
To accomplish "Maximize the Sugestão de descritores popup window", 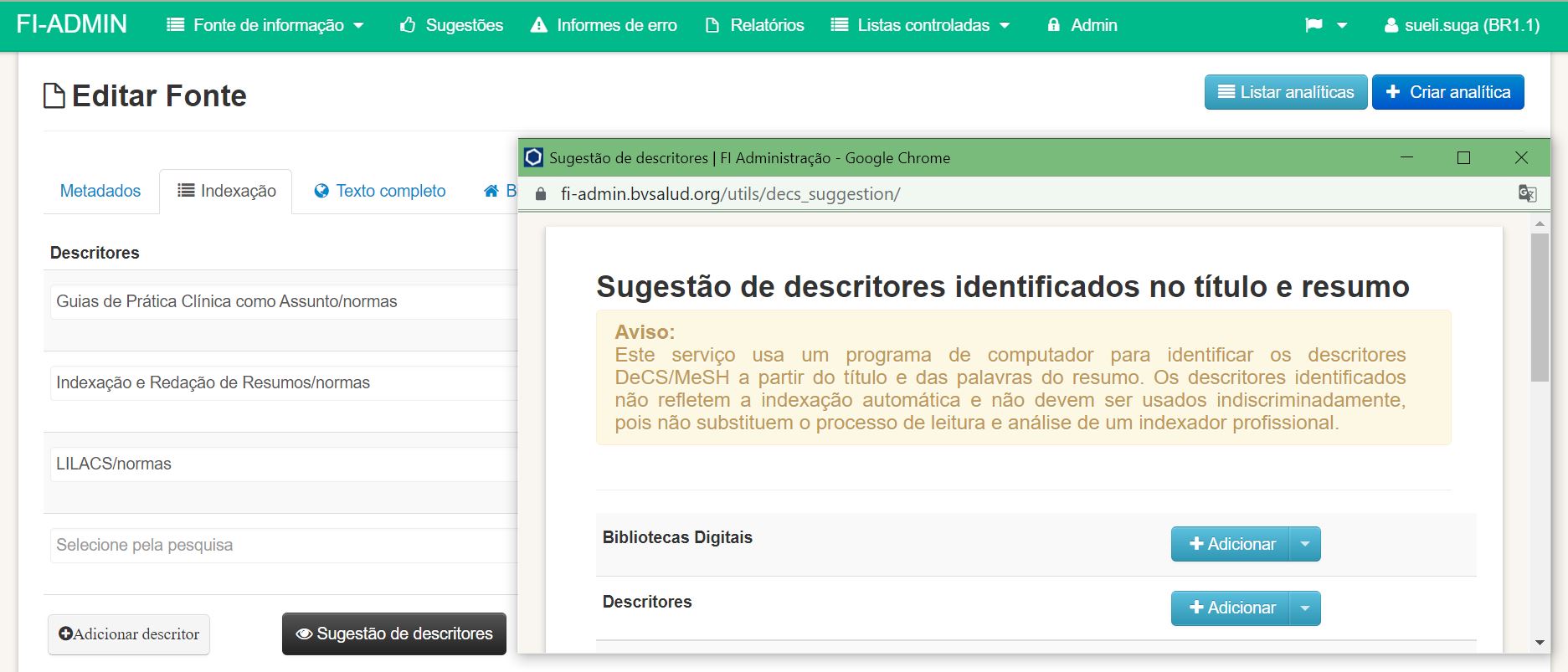I will (1463, 157).
